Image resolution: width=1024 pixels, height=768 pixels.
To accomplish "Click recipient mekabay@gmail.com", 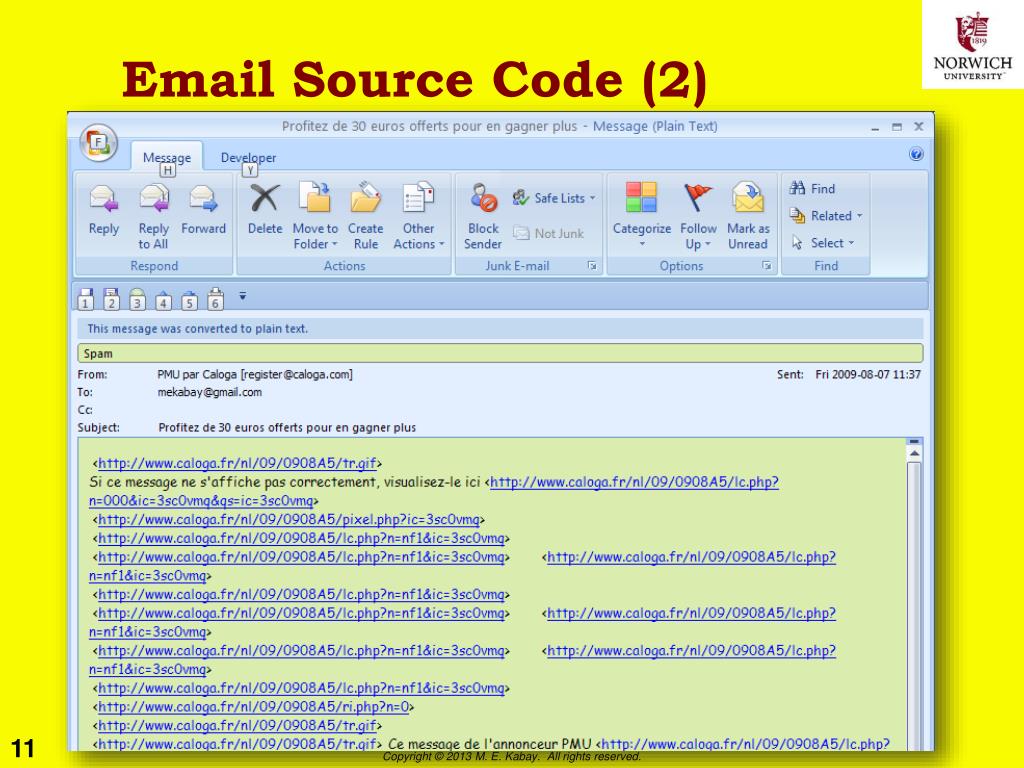I will (x=210, y=392).
